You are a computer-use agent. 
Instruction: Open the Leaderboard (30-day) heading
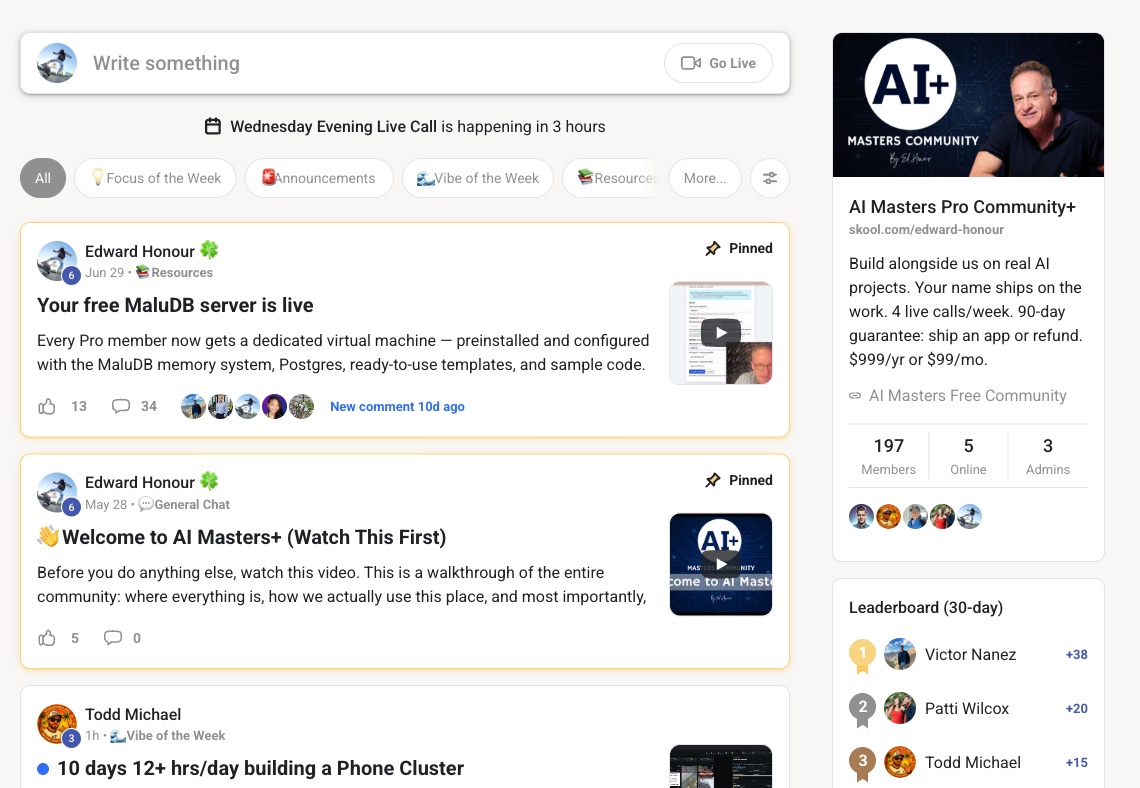tap(926, 608)
